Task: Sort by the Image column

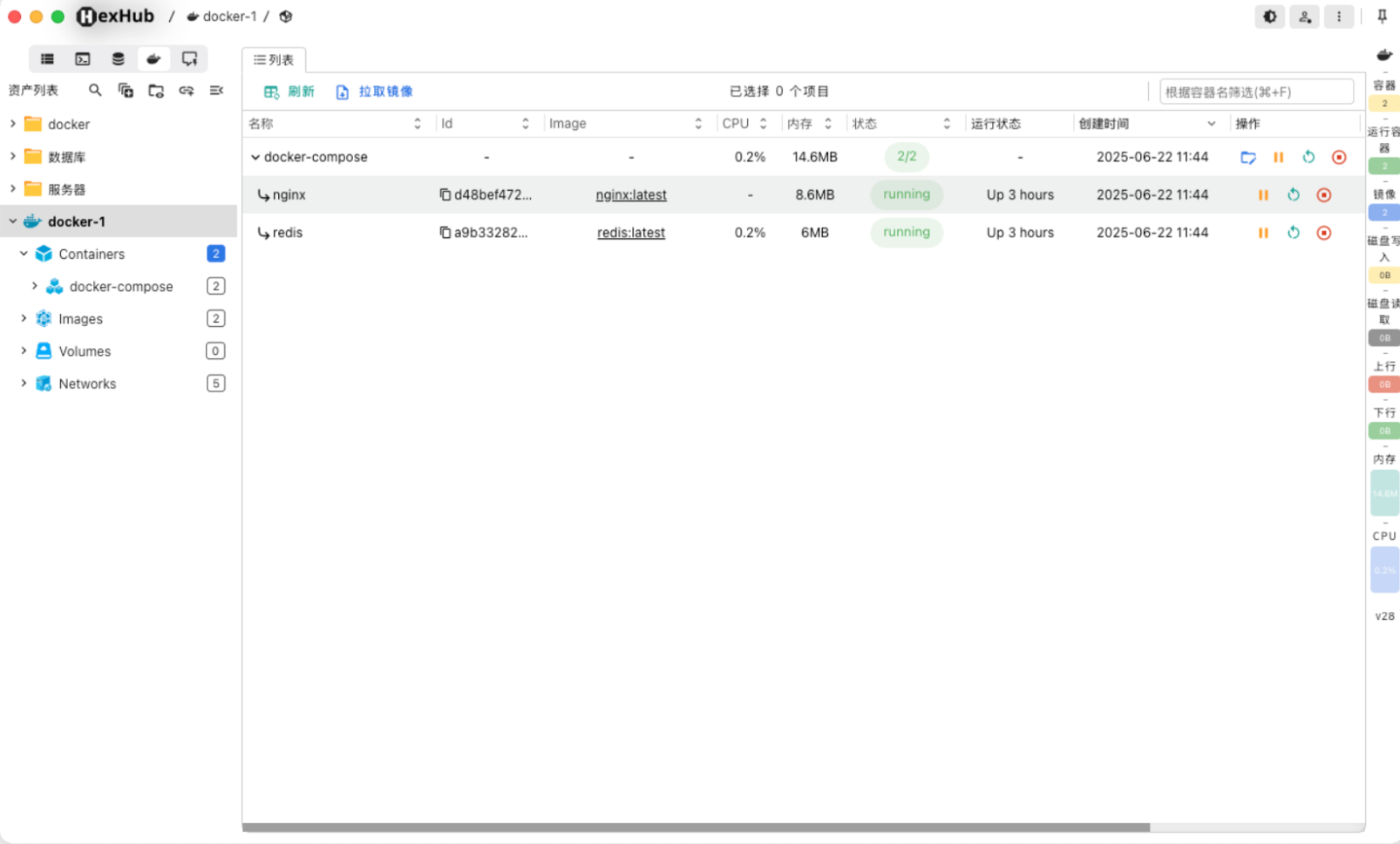Action: pyautogui.click(x=698, y=124)
